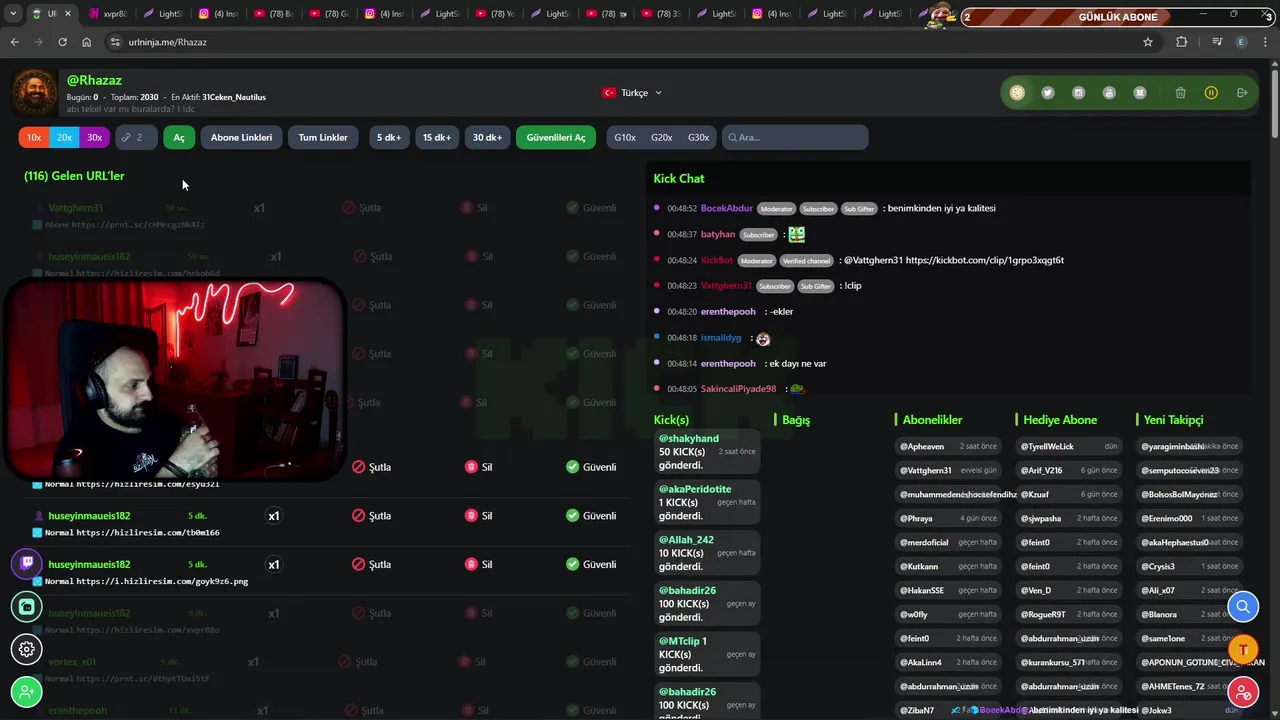Click the red user floating button
The height and width of the screenshot is (720, 1280).
point(1243,692)
